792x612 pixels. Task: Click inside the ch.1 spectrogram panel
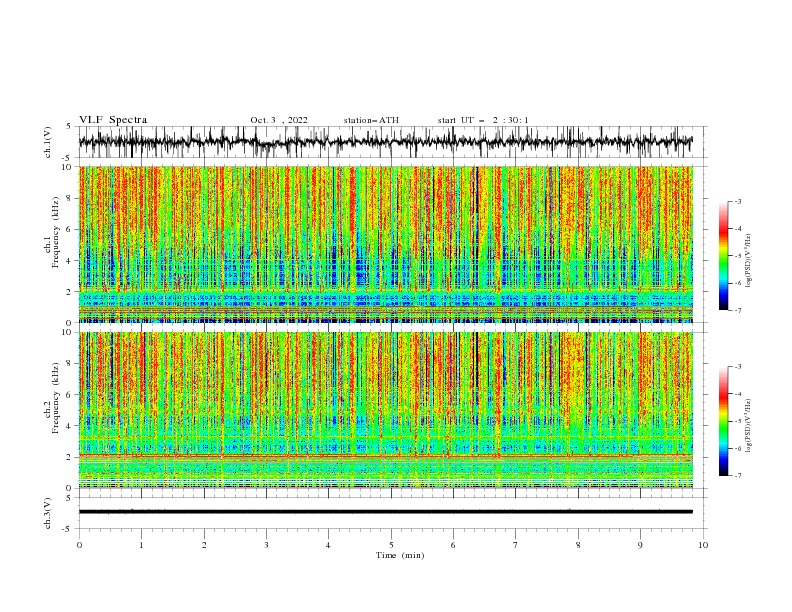coord(386,244)
